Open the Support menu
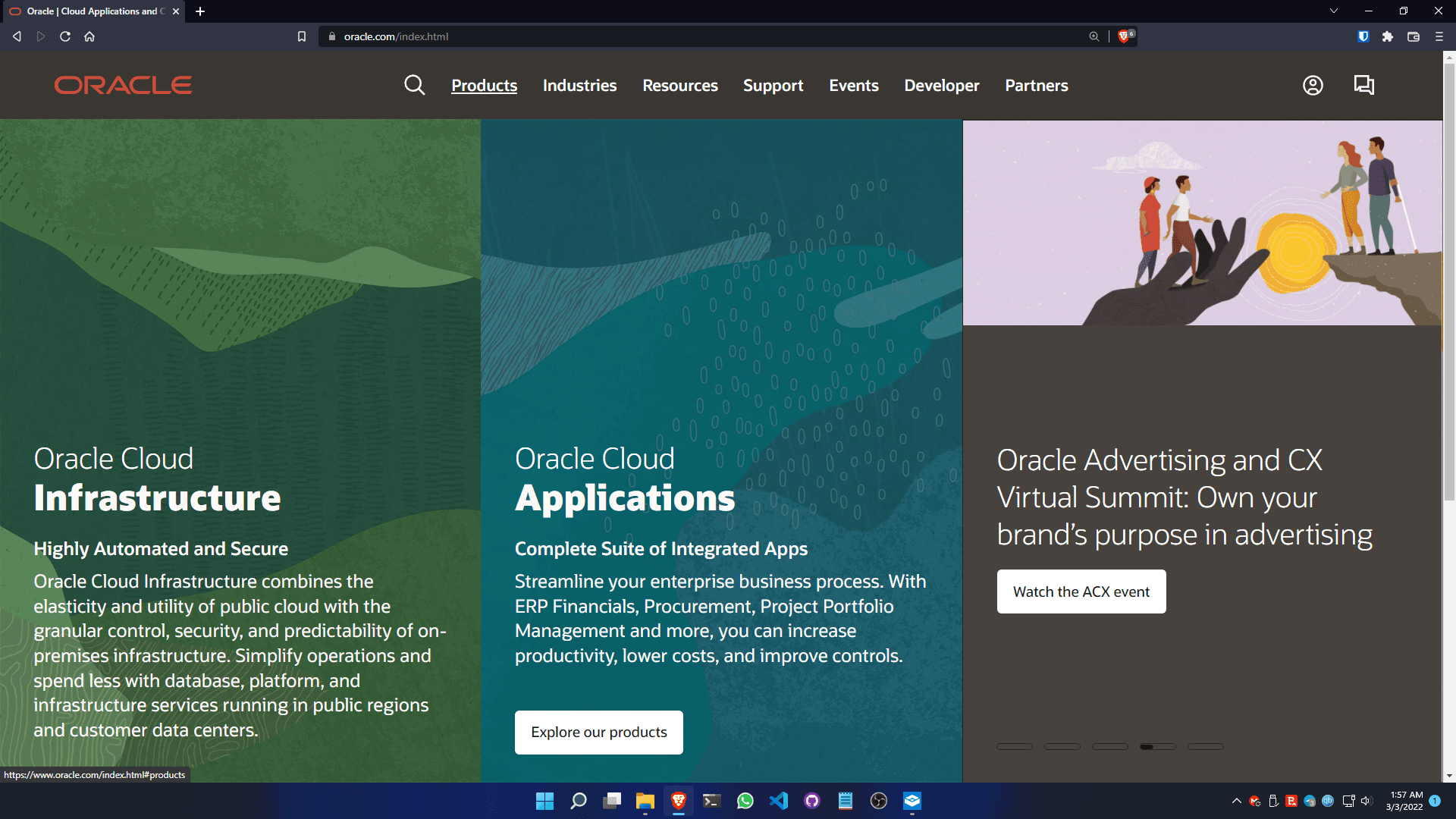The height and width of the screenshot is (819, 1456). 773,86
